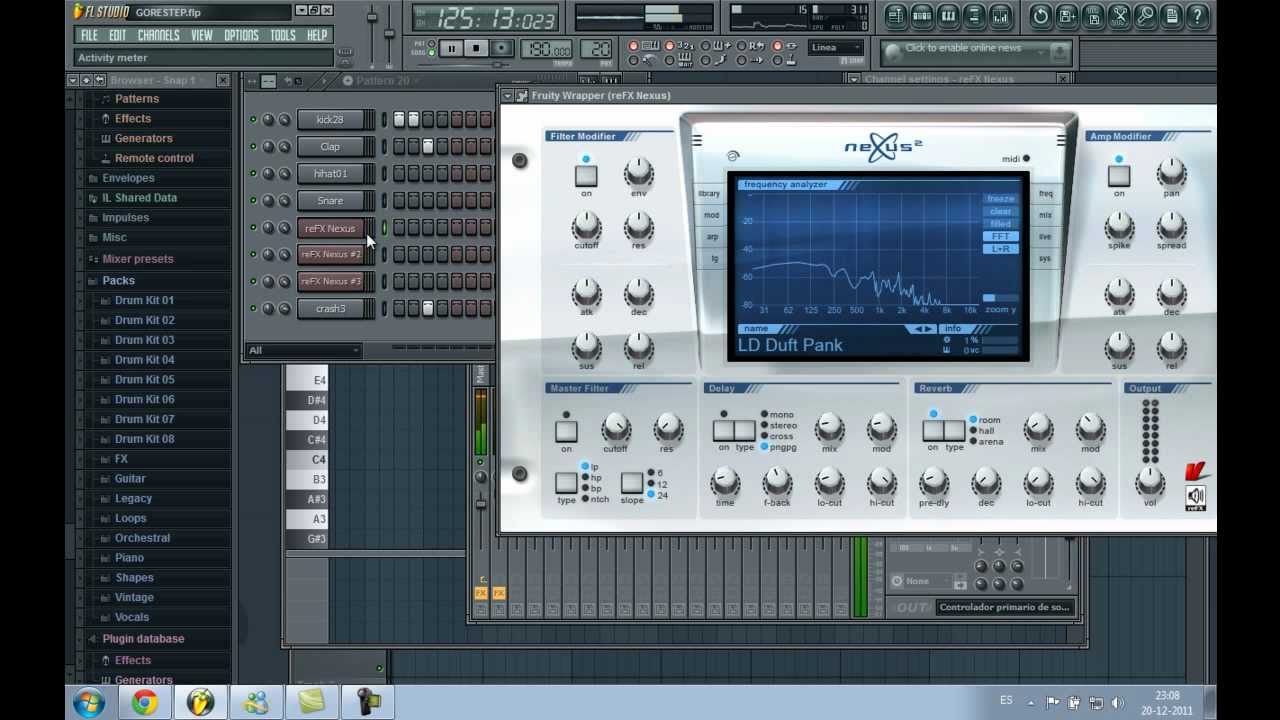The width and height of the screenshot is (1280, 720).
Task: Enable the Master Filter on switch
Action: coord(566,431)
